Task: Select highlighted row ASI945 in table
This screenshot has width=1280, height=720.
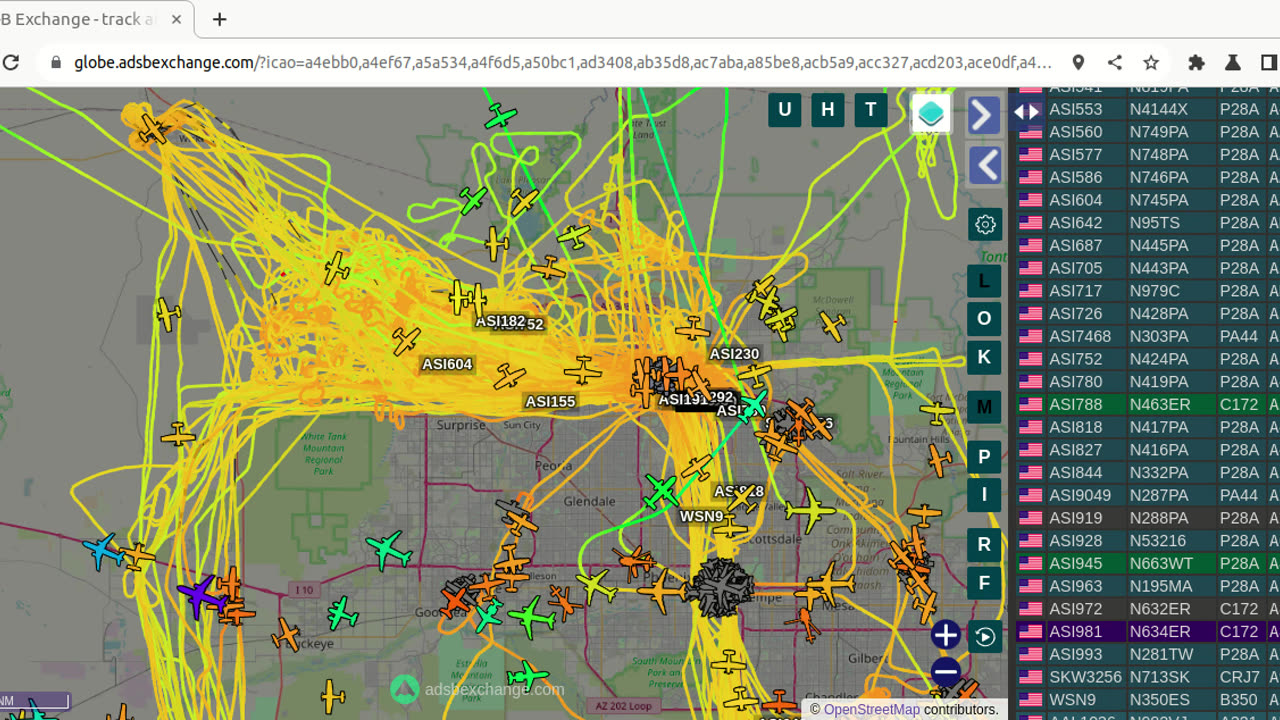Action: [x=1148, y=563]
